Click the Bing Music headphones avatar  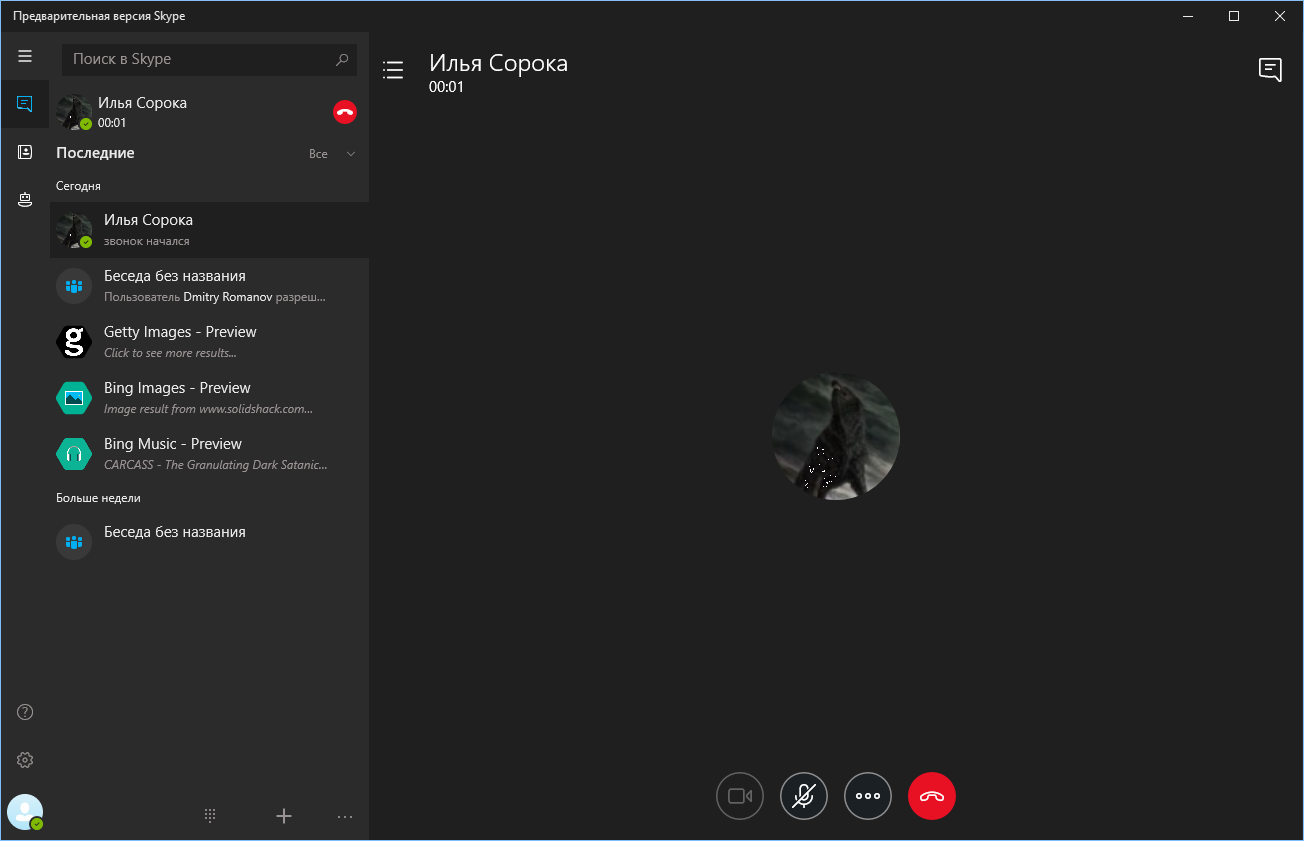pyautogui.click(x=74, y=454)
